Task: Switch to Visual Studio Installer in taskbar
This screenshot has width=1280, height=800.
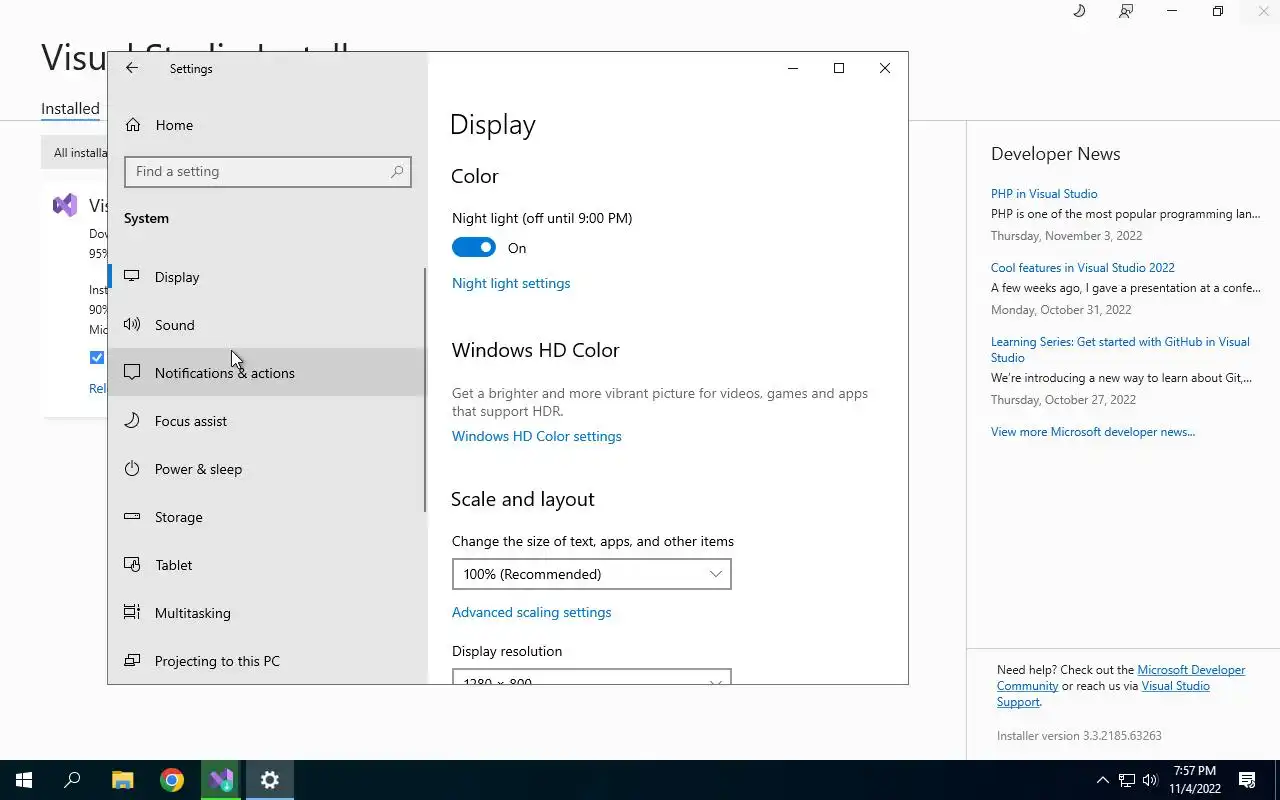Action: (x=221, y=780)
